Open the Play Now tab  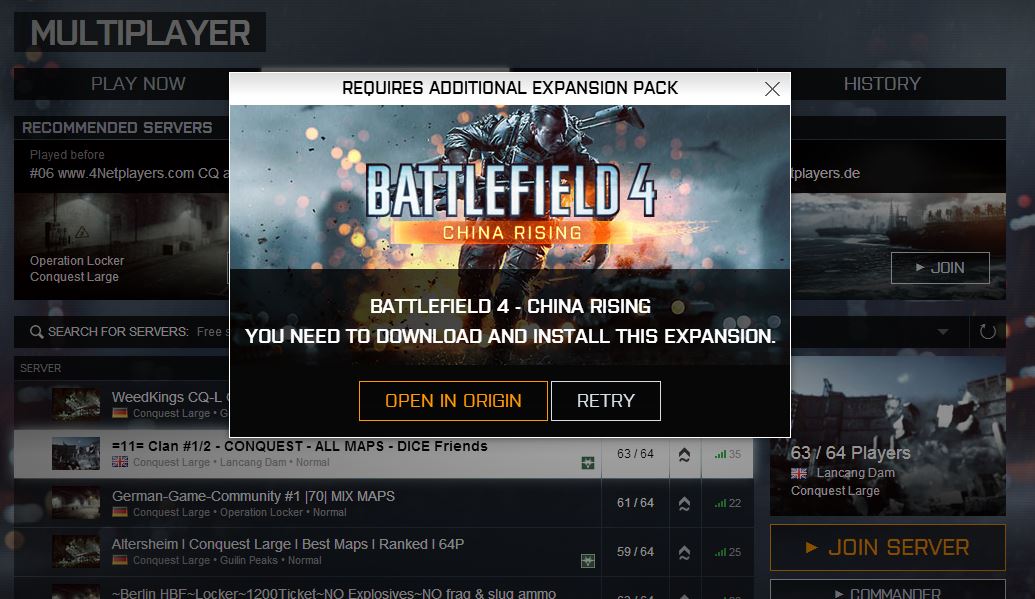[x=138, y=84]
